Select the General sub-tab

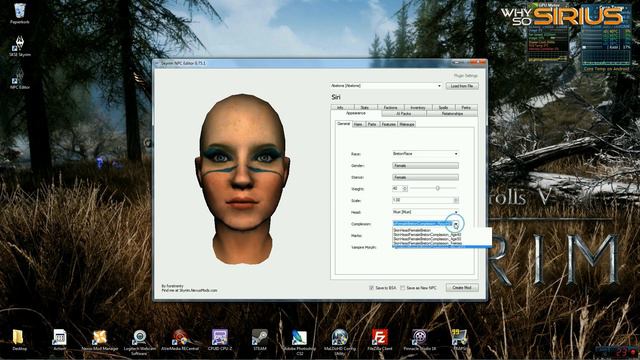pyautogui.click(x=344, y=124)
